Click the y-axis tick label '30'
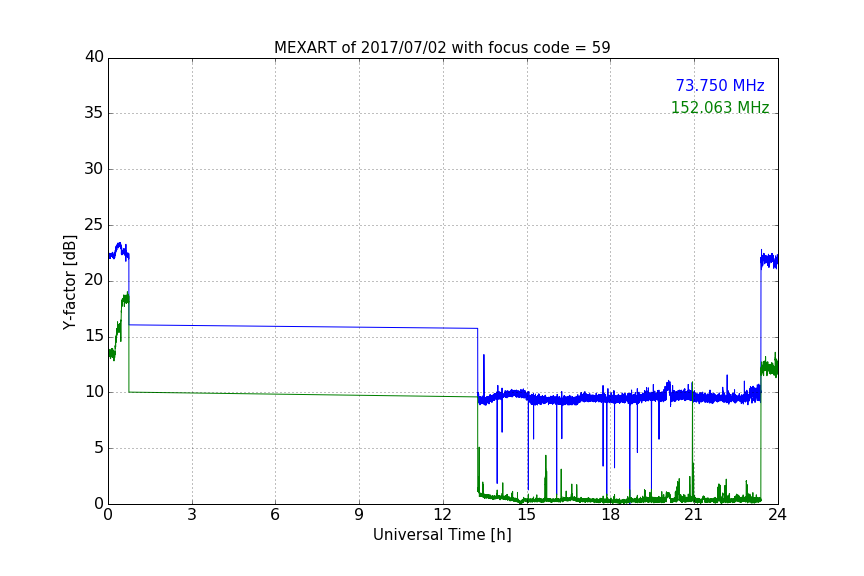The image size is (864, 576). [x=94, y=169]
